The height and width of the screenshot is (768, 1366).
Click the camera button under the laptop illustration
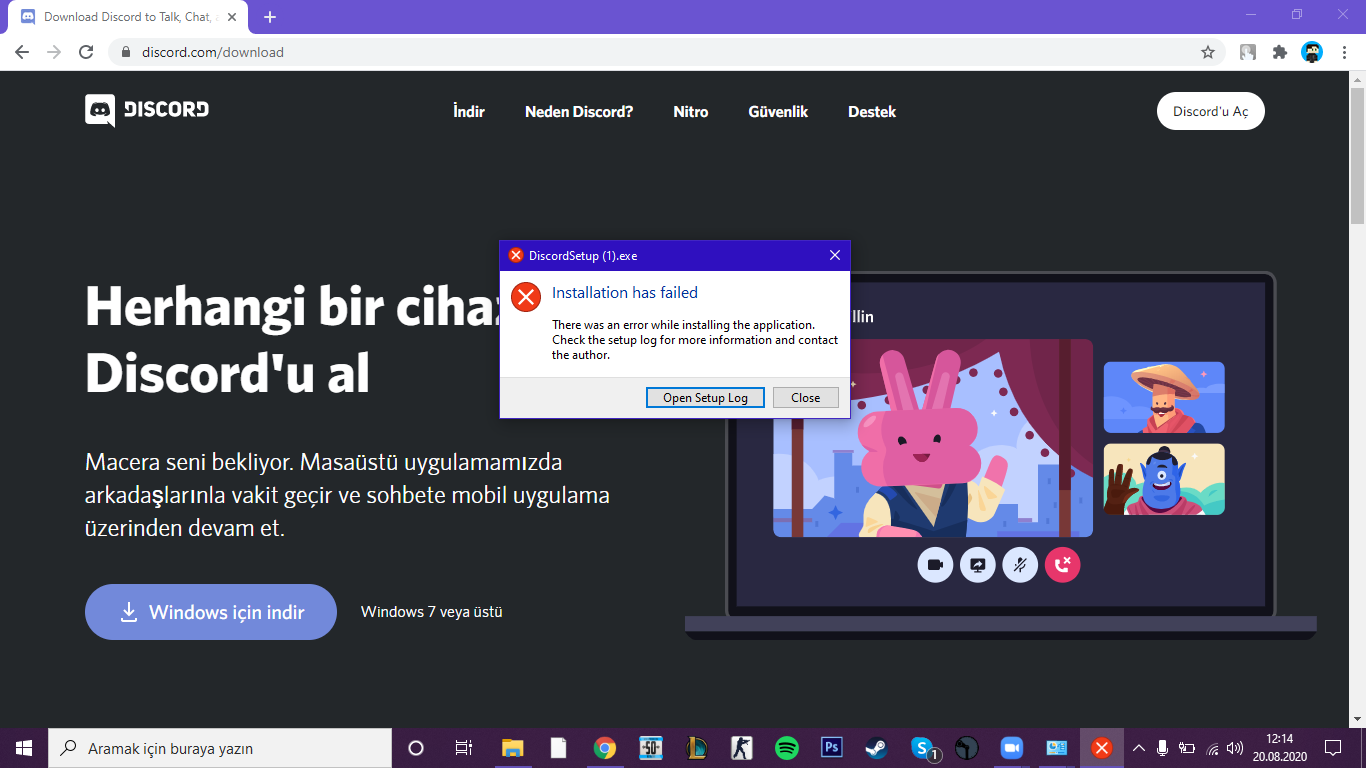[935, 565]
